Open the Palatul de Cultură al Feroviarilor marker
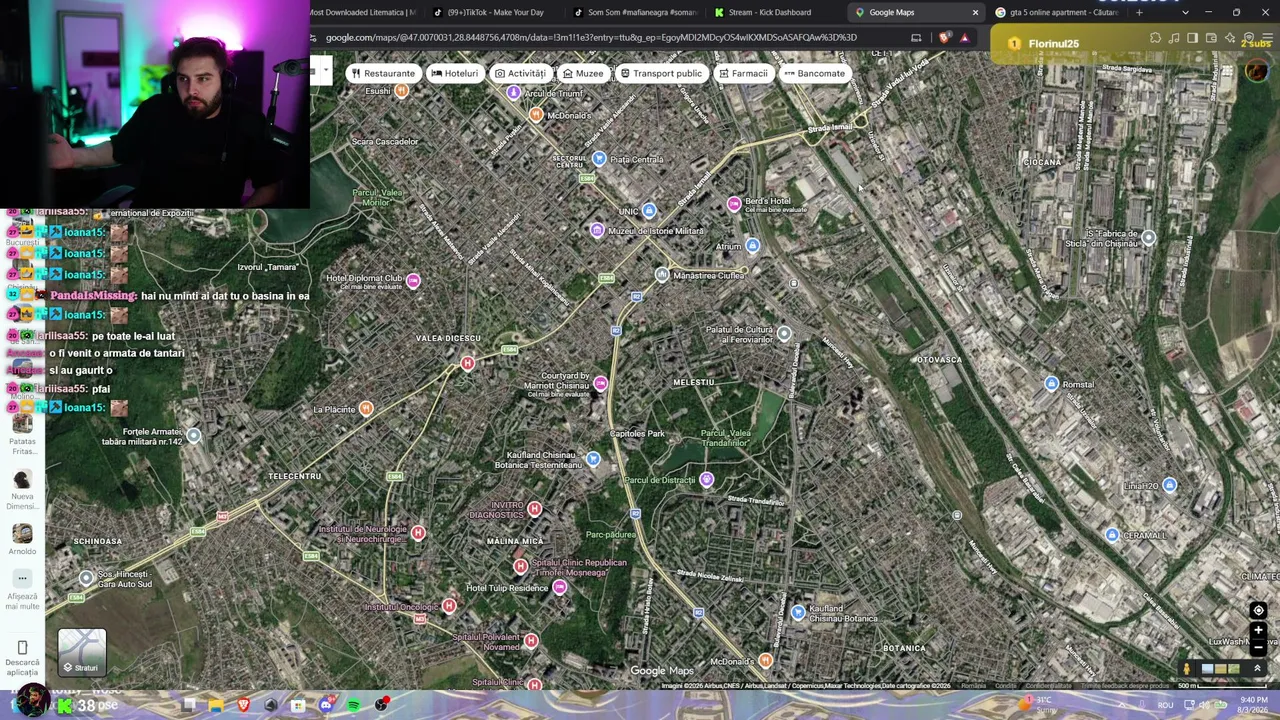Screen dimensions: 1280x720 784,334
